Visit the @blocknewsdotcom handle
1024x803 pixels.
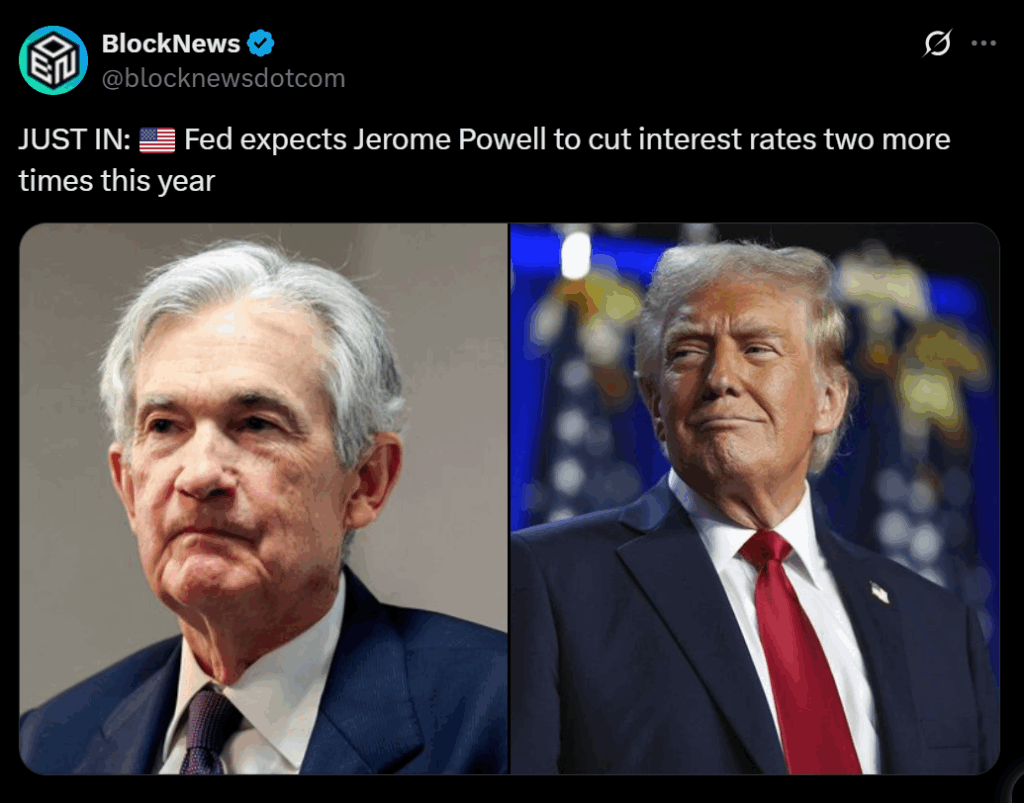click(x=223, y=78)
